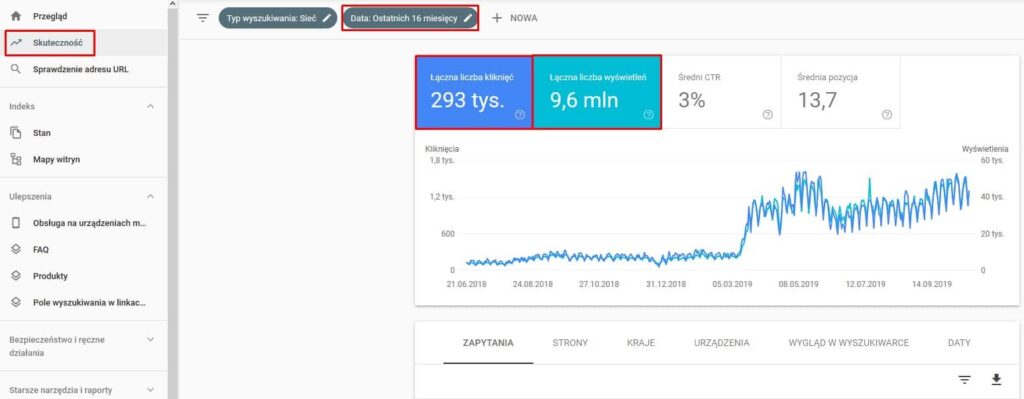Click the Wyświetlenia axis label
1024x399 pixels.
click(x=985, y=149)
